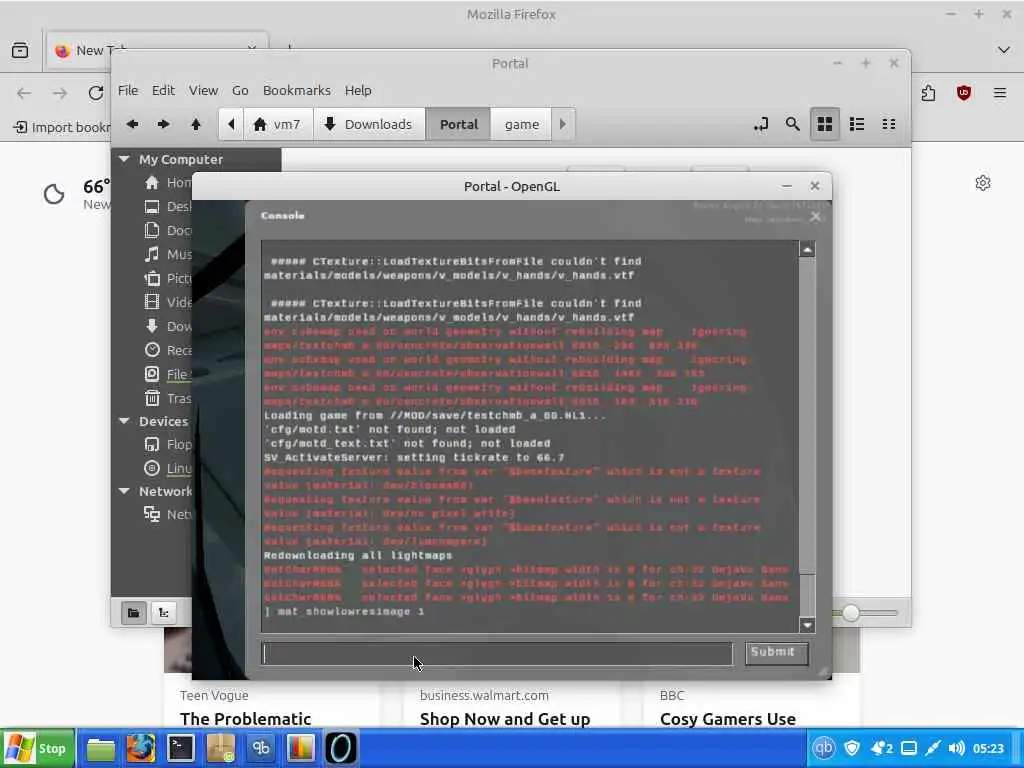Open Bookmarks menu in file manager
Image resolution: width=1024 pixels, height=768 pixels.
(x=296, y=90)
